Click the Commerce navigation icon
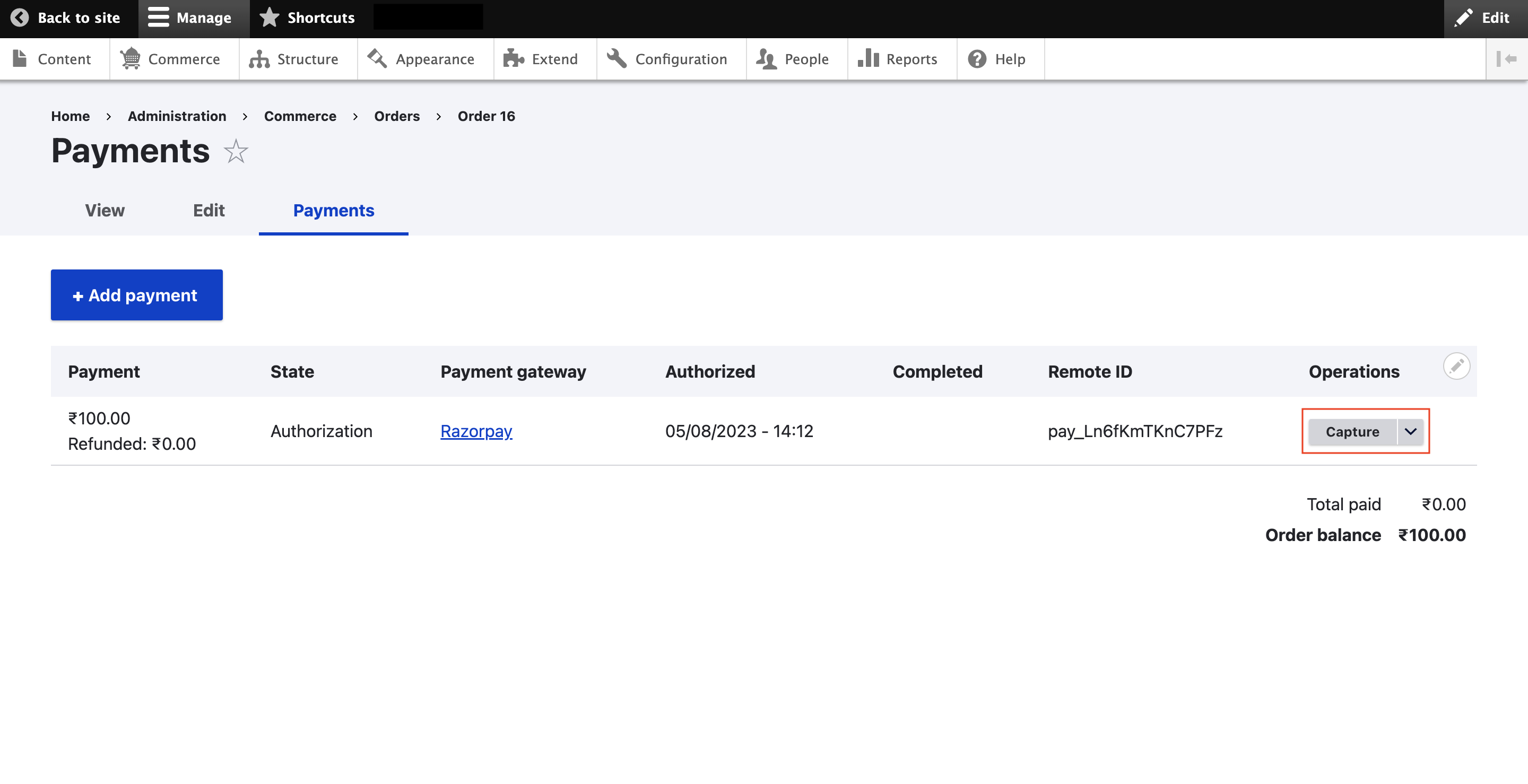The height and width of the screenshot is (784, 1528). click(x=130, y=58)
